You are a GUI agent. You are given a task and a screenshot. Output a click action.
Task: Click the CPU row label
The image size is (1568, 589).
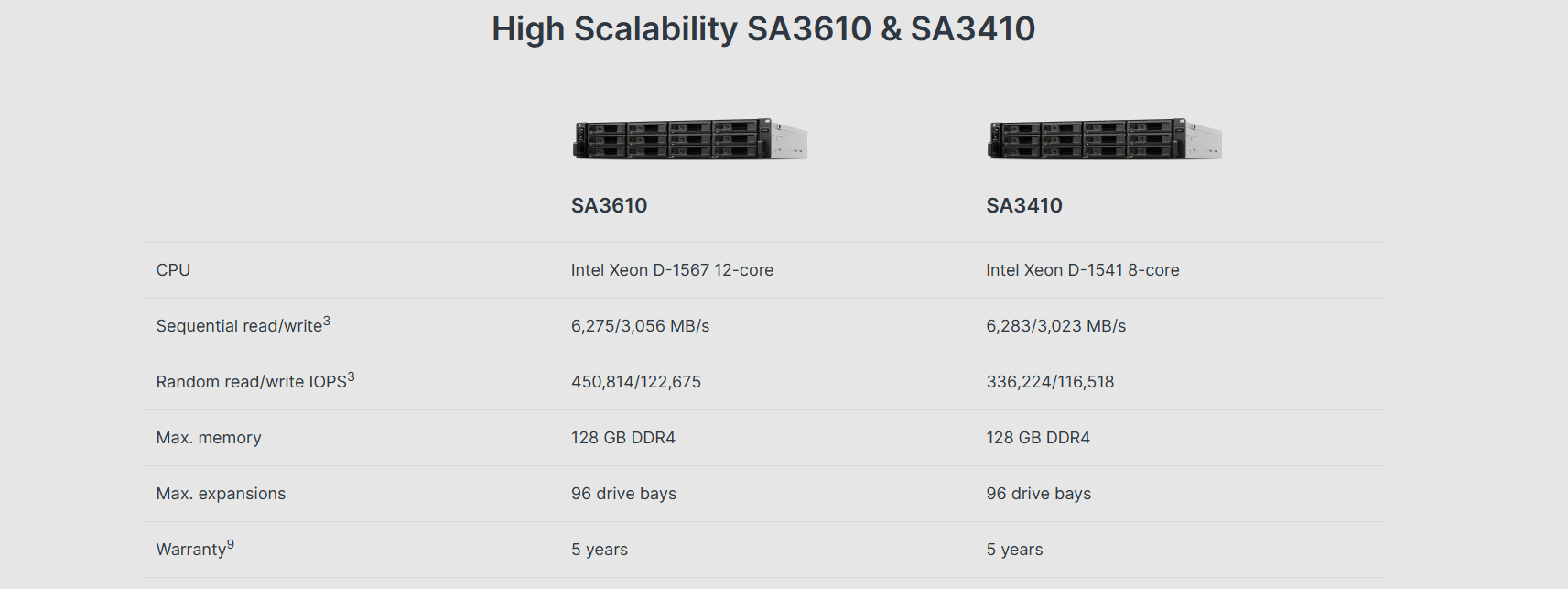click(x=173, y=270)
